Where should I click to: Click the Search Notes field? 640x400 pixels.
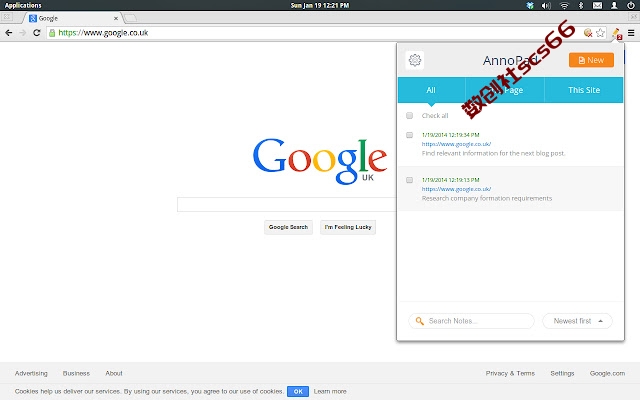(471, 321)
